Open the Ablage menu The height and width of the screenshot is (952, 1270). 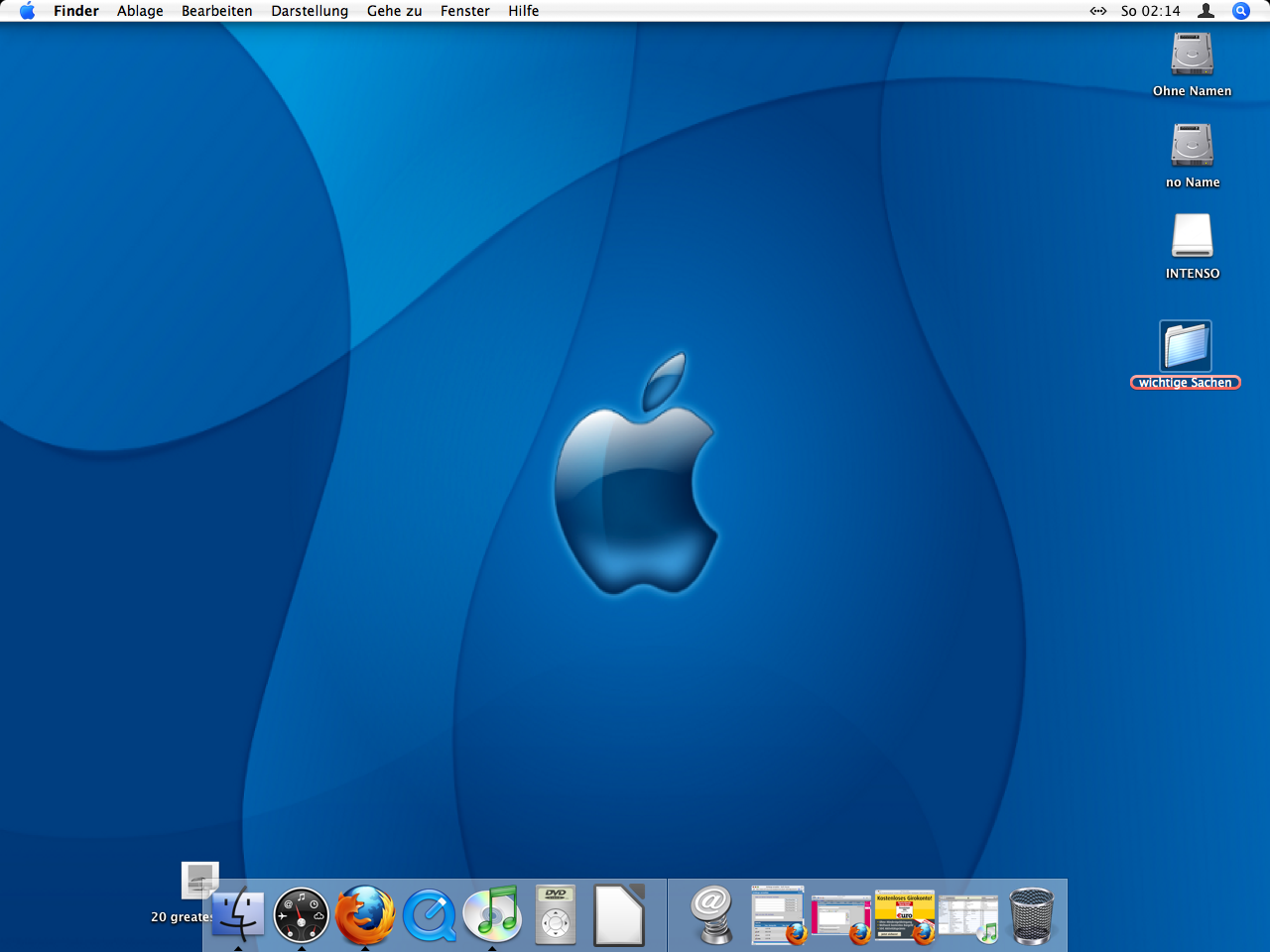point(140,11)
